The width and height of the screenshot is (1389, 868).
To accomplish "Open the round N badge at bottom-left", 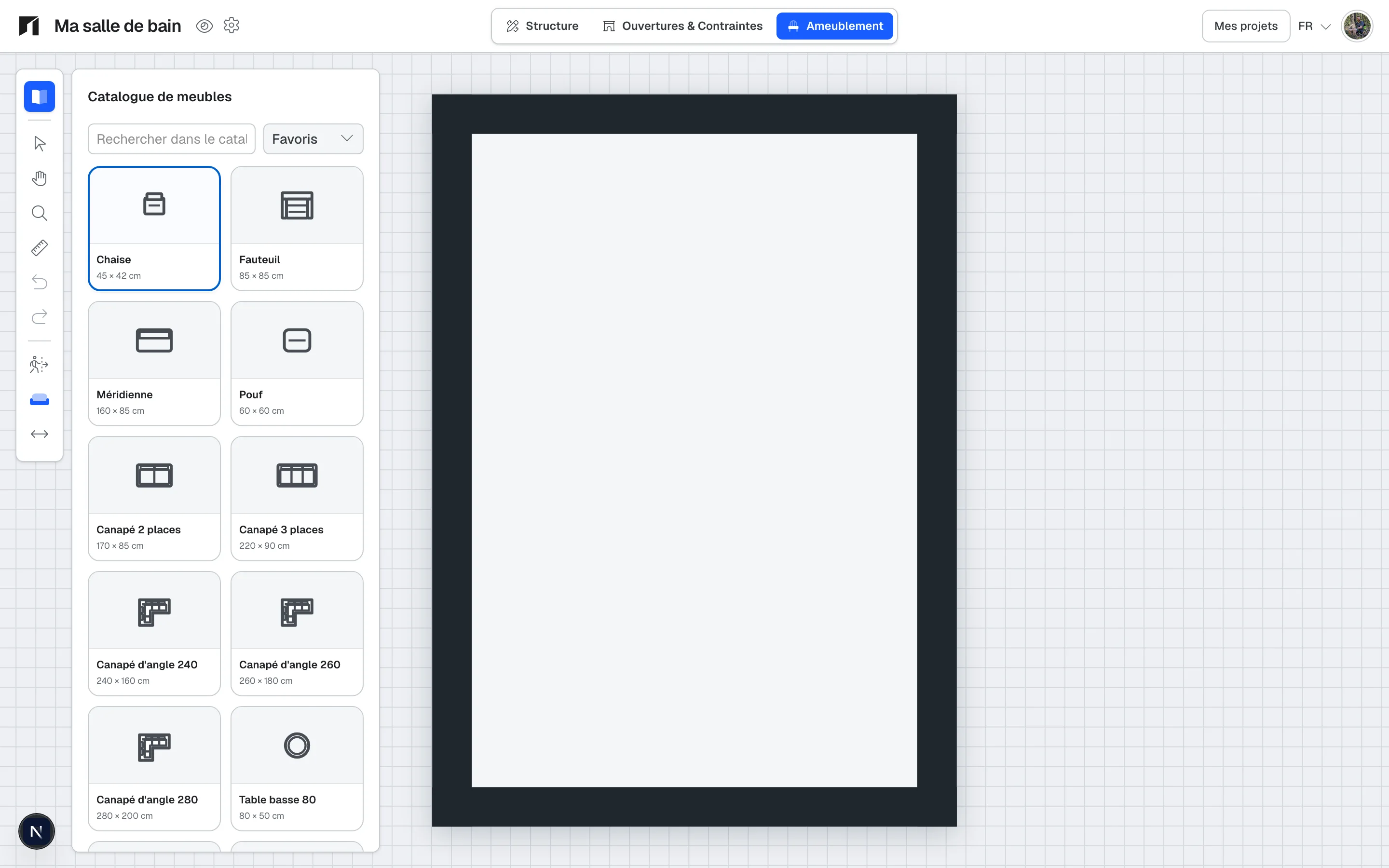I will click(36, 831).
